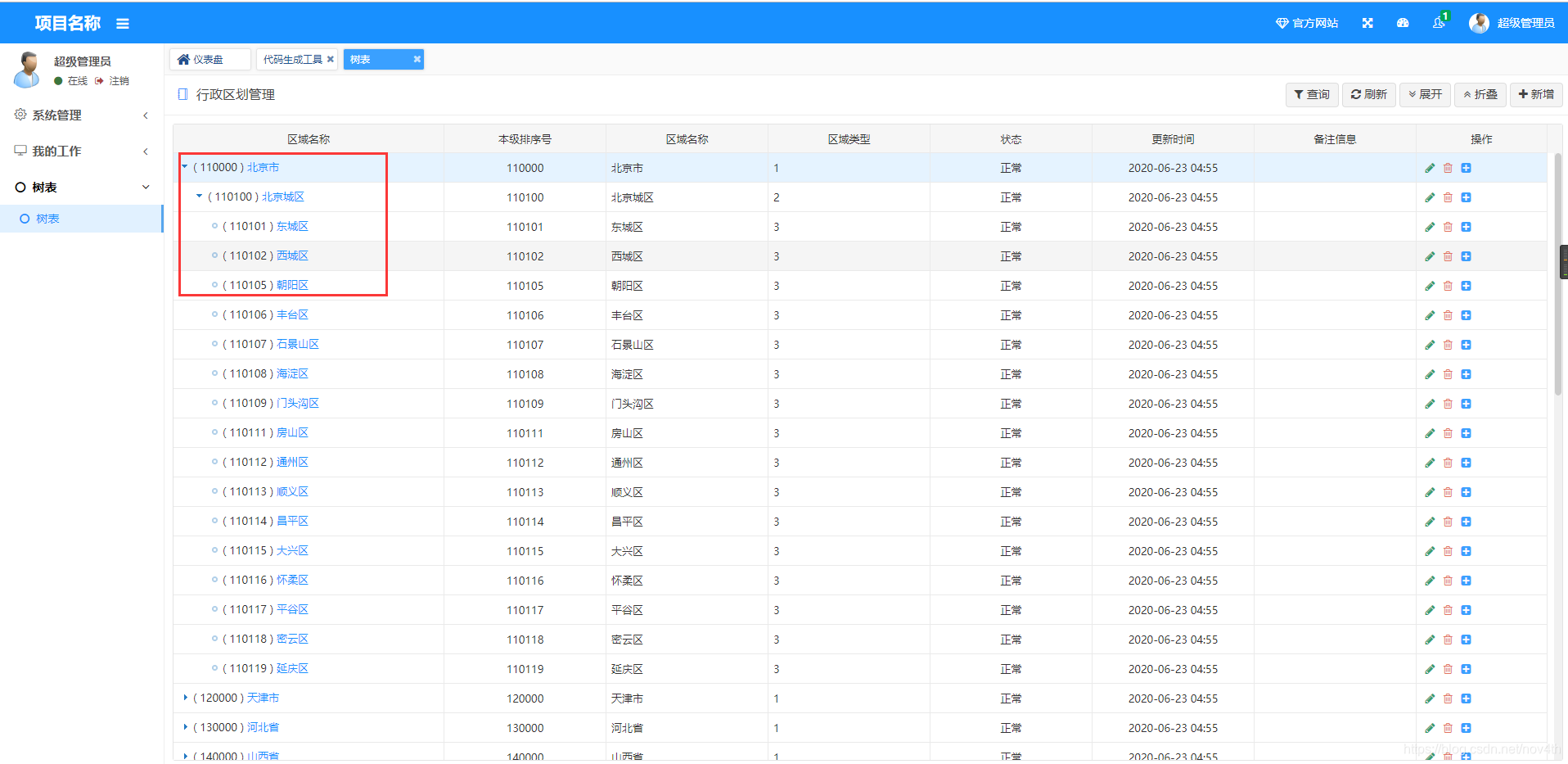The width and height of the screenshot is (1568, 764).
Task: Expand the 天津市 tree node arrow
Action: 185,698
